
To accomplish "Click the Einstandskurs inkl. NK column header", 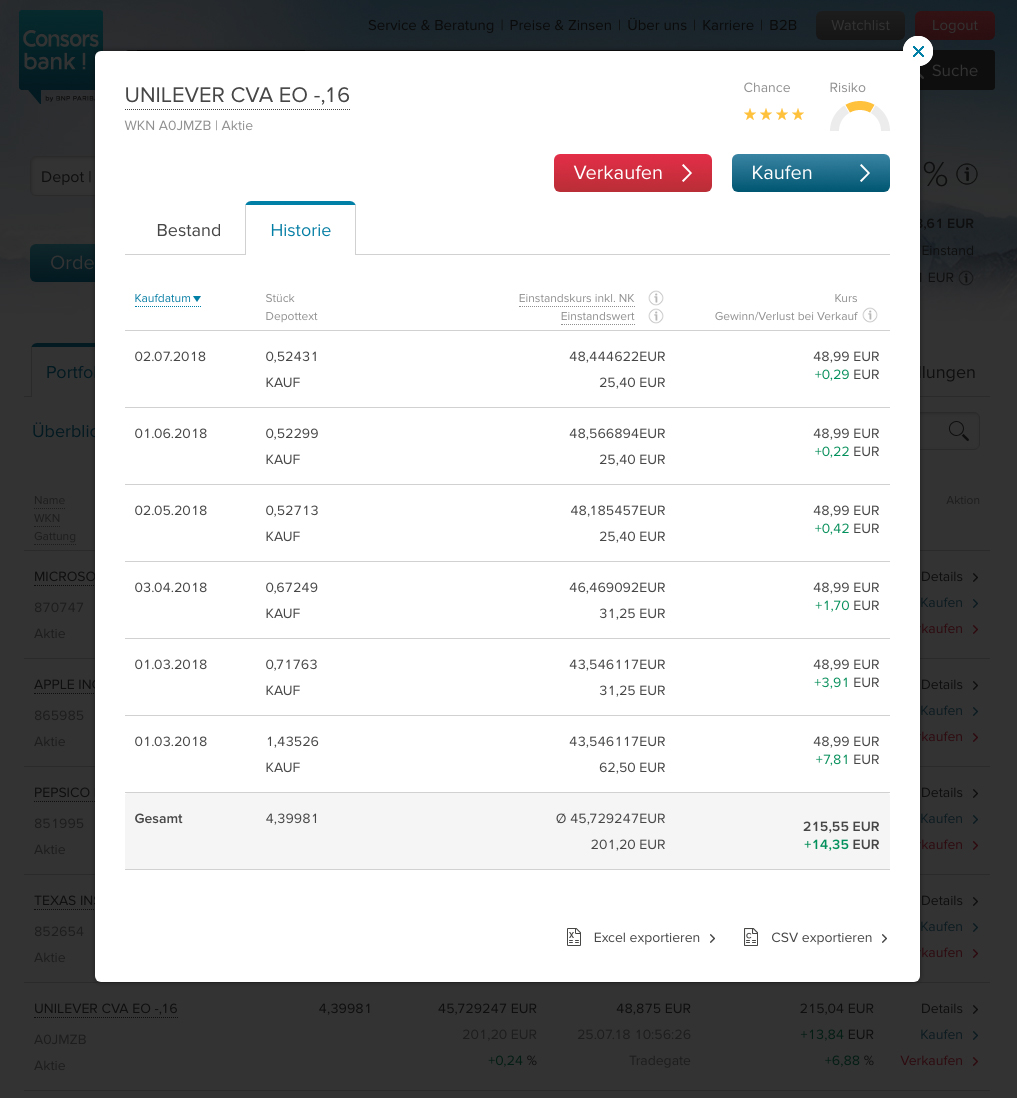I will 576,298.
